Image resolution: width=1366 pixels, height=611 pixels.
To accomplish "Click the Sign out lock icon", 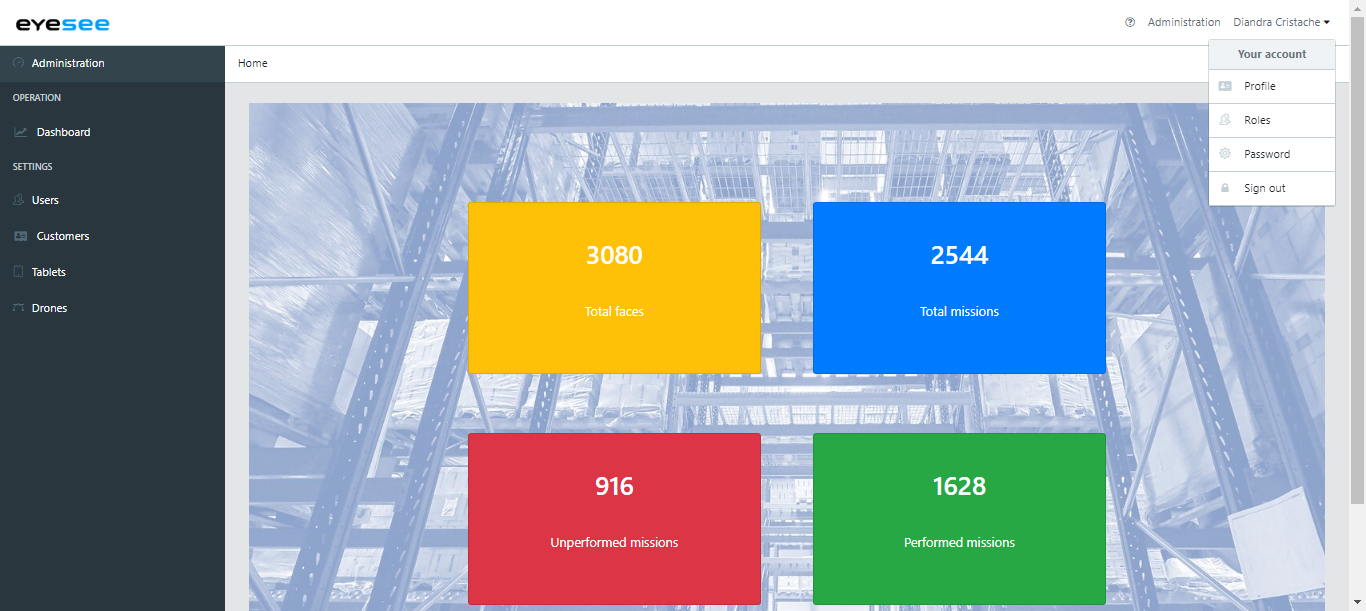I will tap(1225, 188).
